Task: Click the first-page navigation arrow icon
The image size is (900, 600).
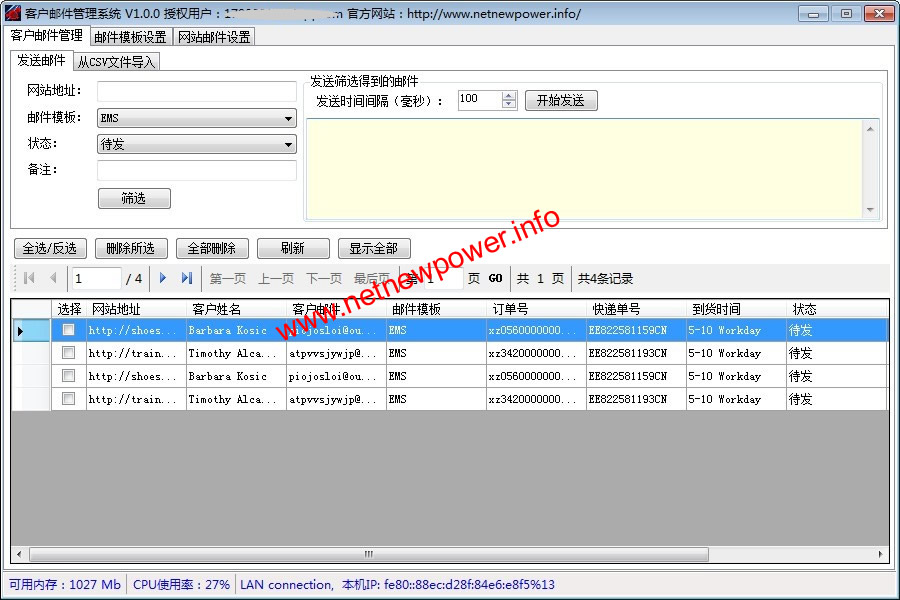Action: click(29, 278)
